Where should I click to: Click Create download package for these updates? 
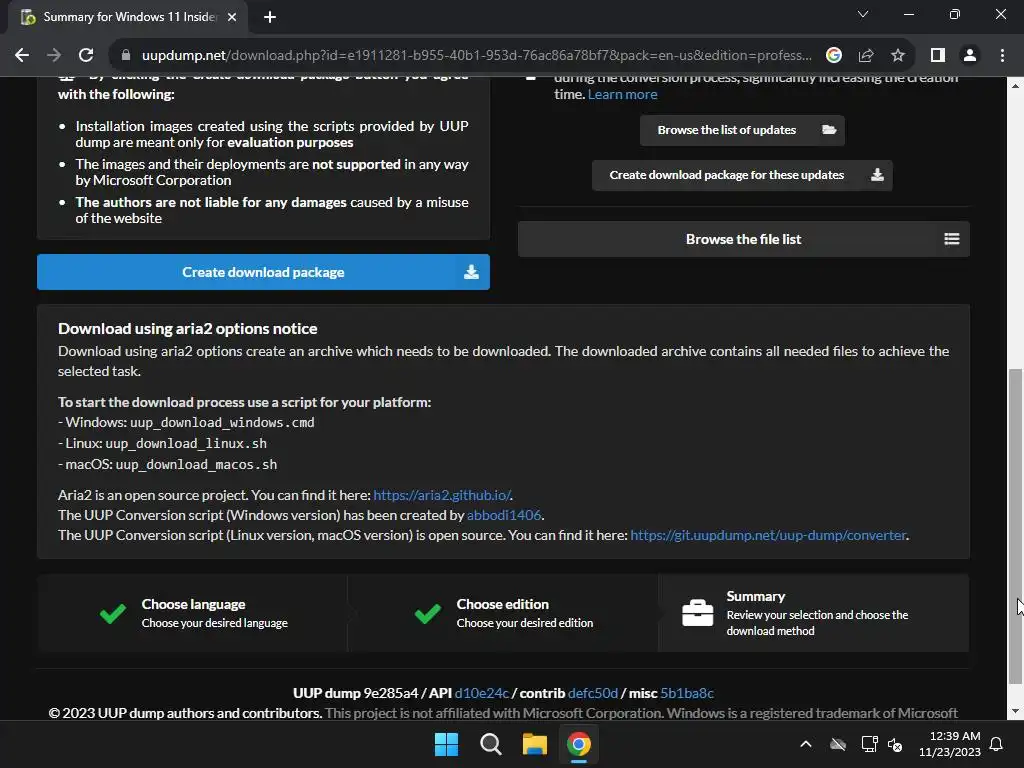(x=742, y=175)
